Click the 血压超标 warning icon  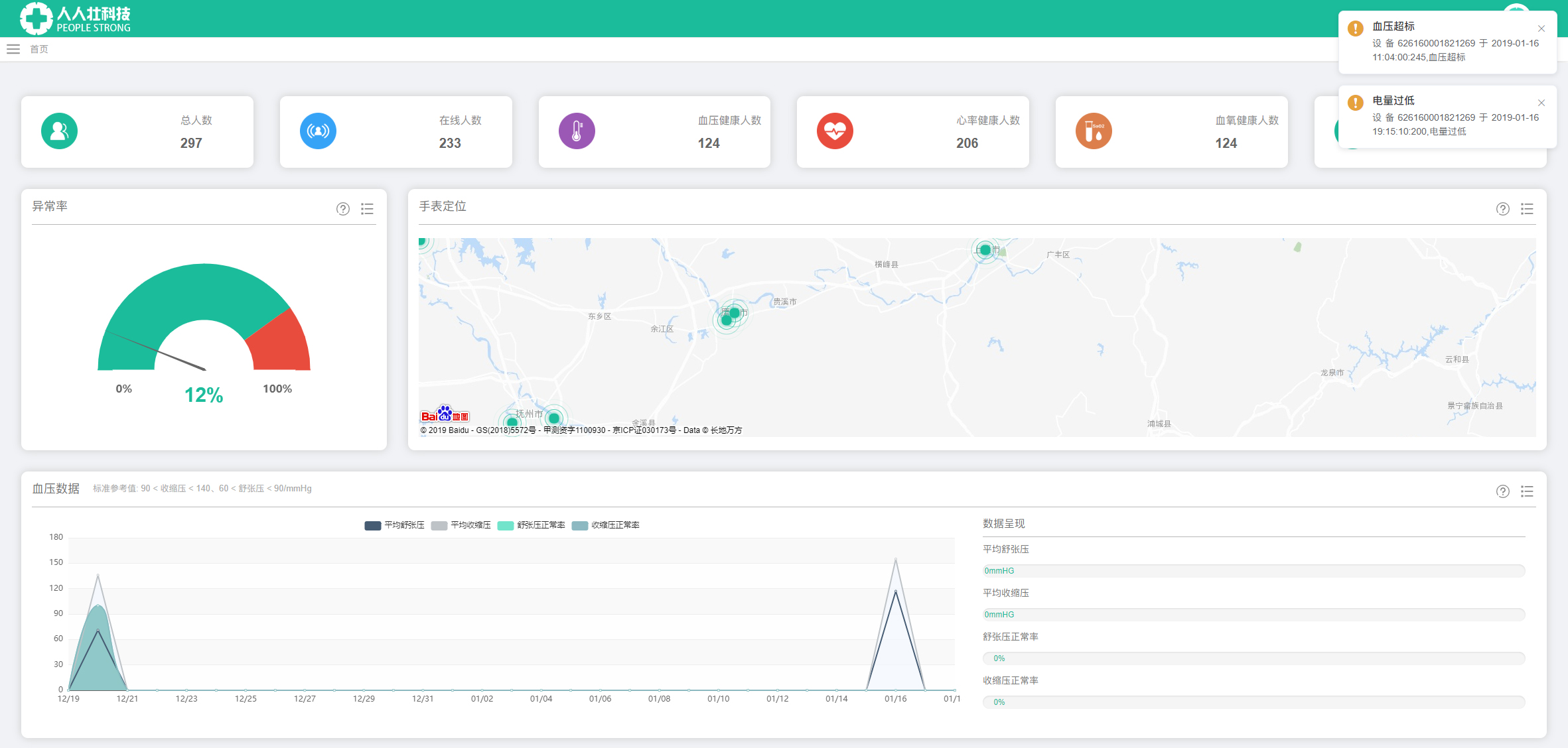tap(1356, 29)
